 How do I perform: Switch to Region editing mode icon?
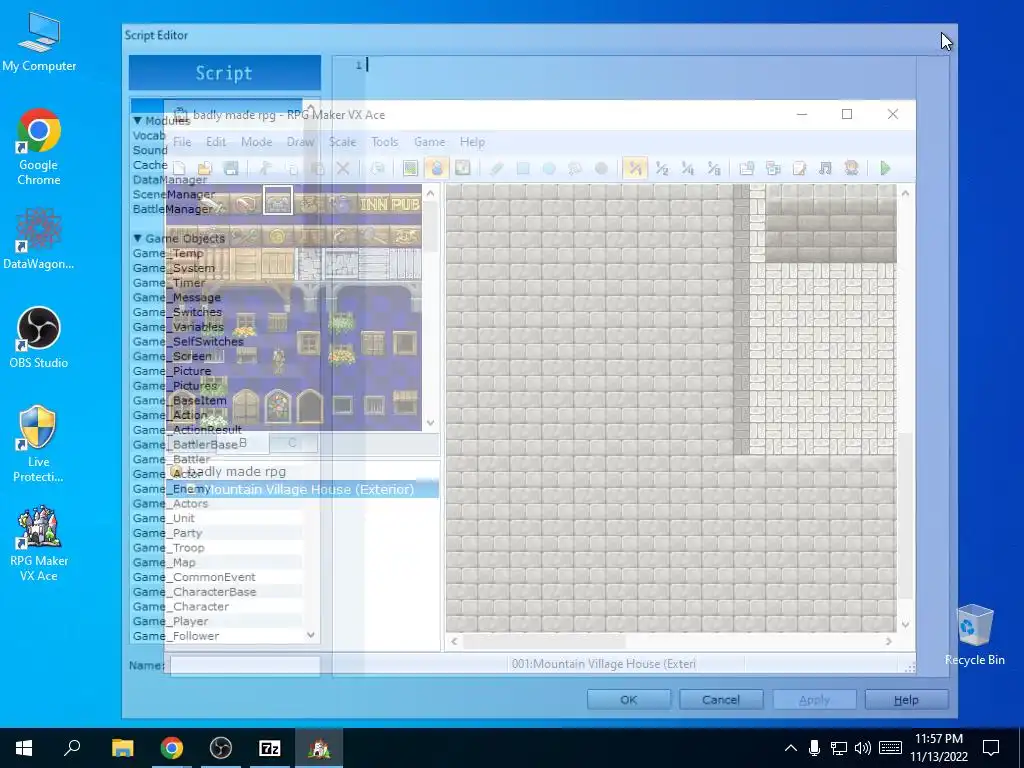click(462, 168)
